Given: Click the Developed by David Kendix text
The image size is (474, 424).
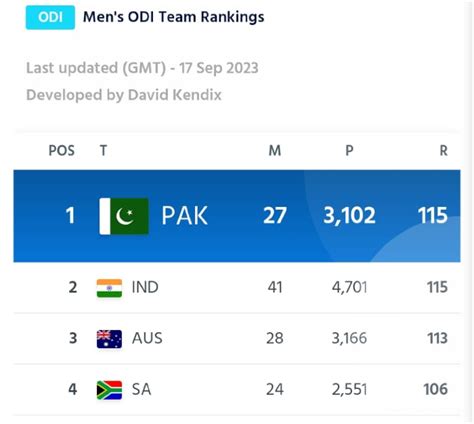Looking at the screenshot, I should [x=124, y=95].
